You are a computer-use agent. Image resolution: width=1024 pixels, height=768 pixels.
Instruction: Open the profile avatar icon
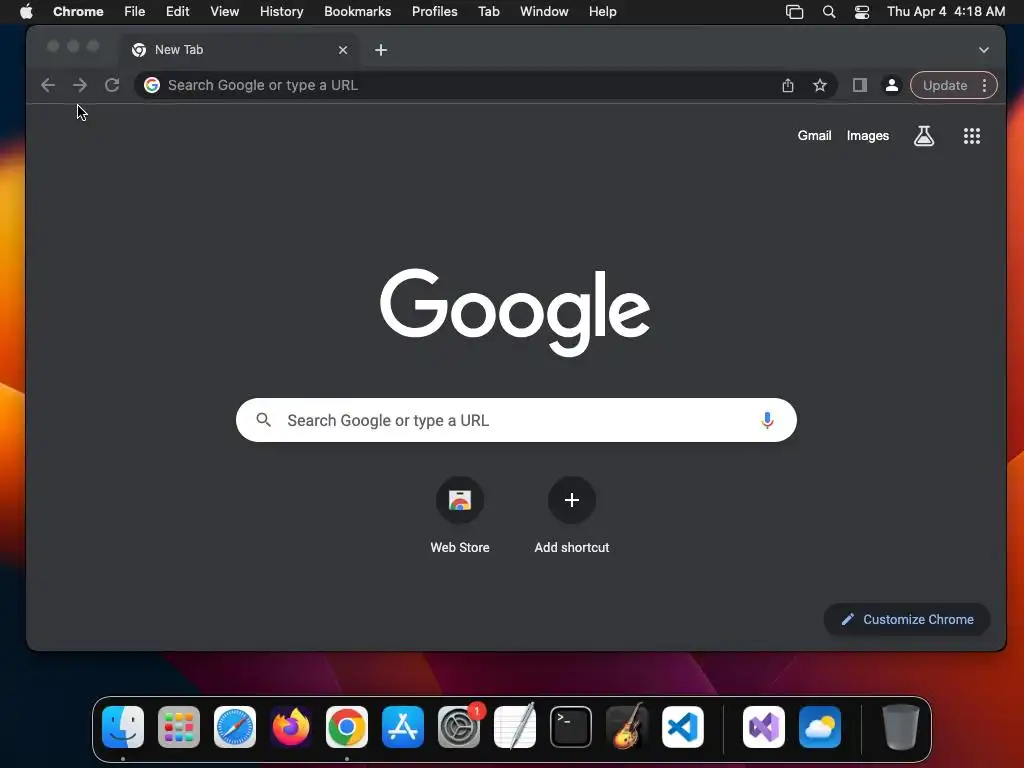pos(891,85)
